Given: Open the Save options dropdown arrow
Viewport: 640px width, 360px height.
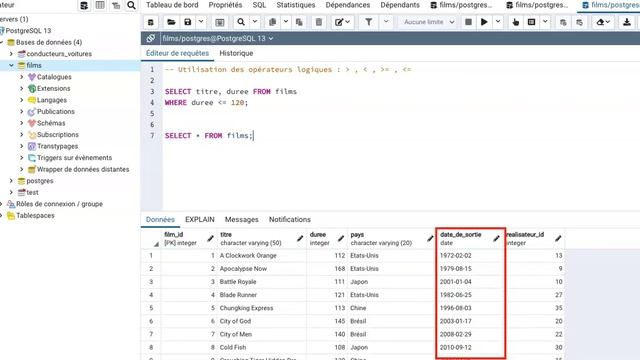Looking at the screenshot, I should tap(201, 22).
